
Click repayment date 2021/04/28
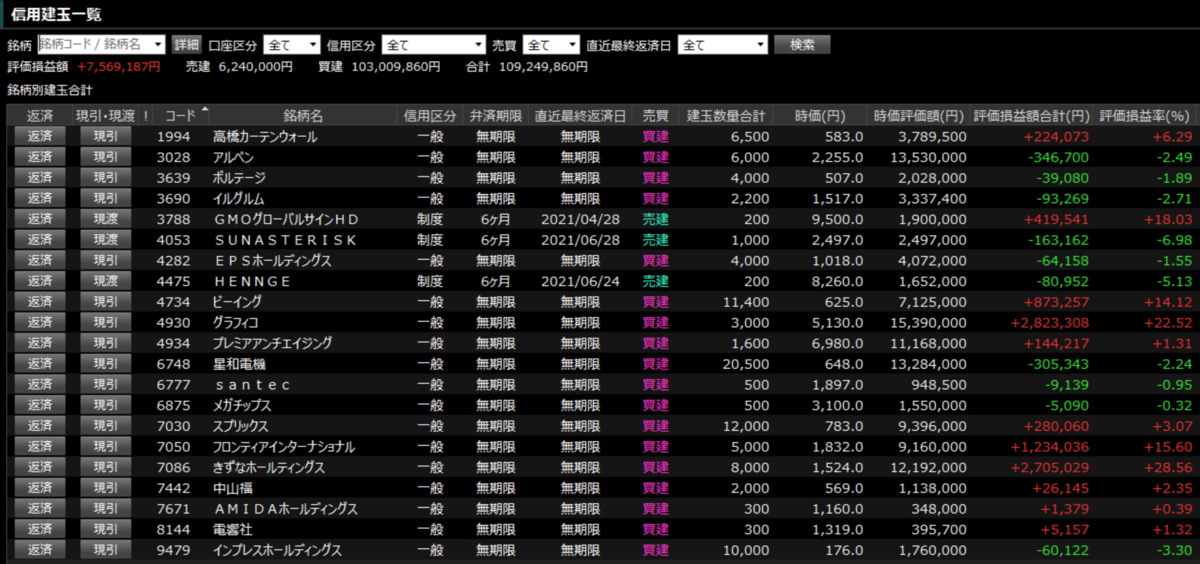click(x=580, y=219)
